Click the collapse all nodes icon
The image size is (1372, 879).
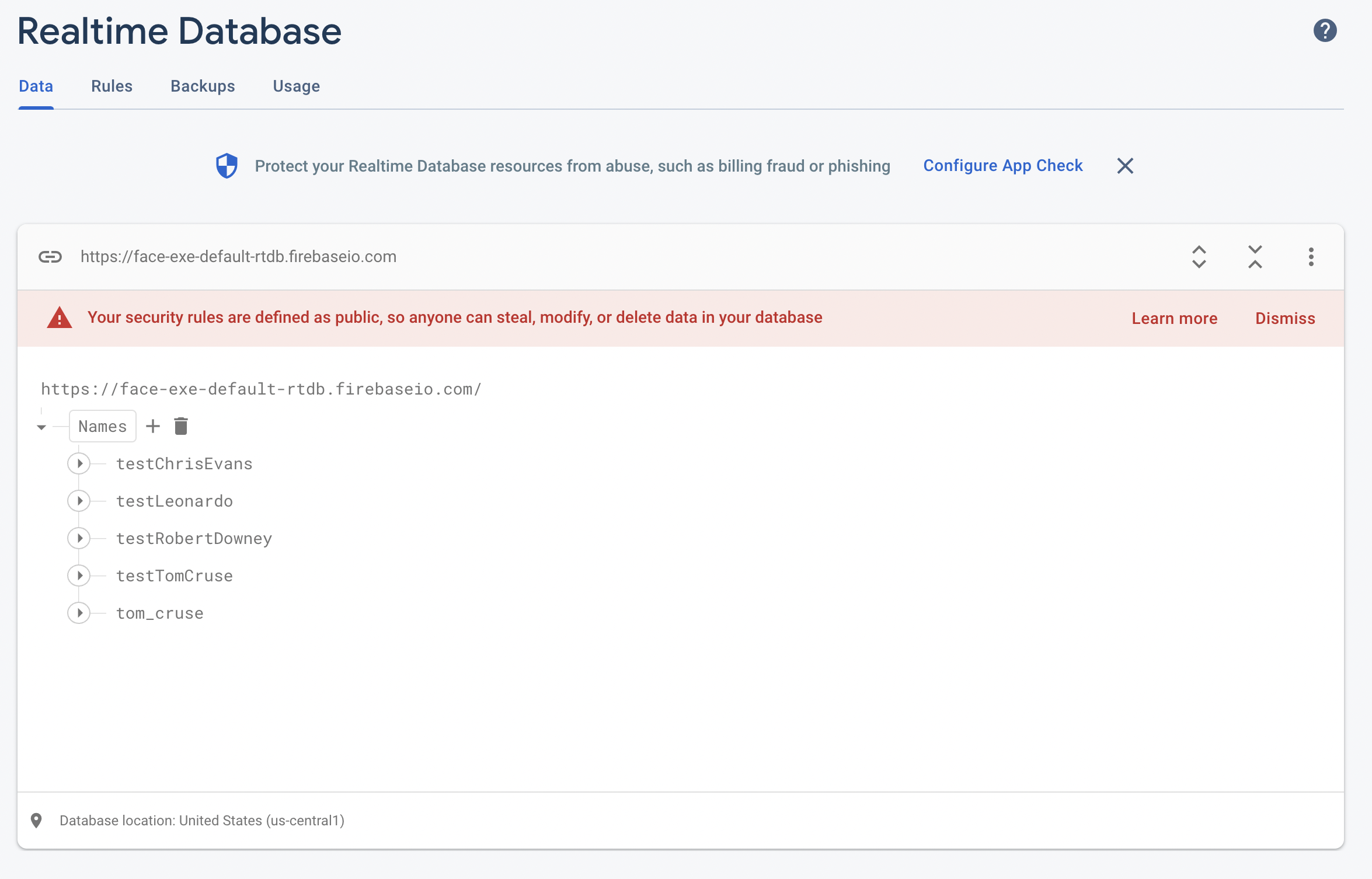[x=1255, y=256]
